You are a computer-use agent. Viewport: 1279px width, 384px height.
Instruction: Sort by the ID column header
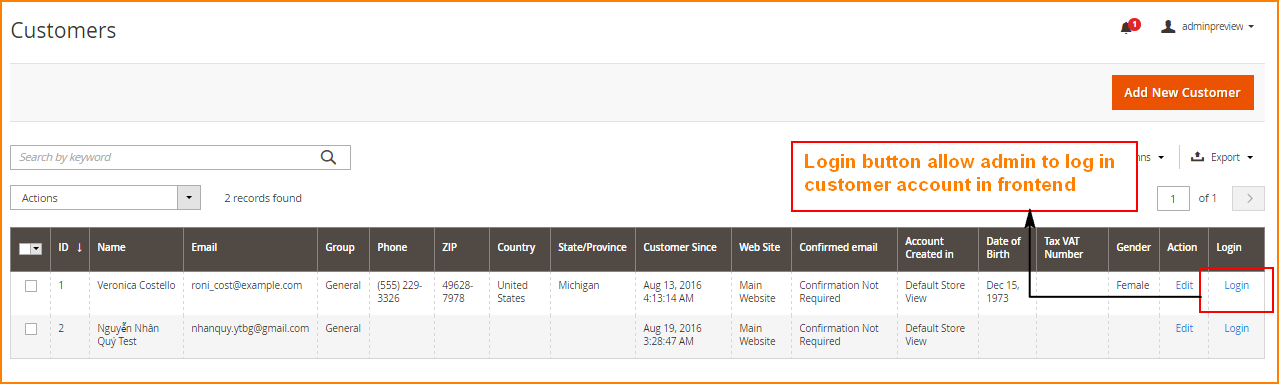tap(70, 248)
